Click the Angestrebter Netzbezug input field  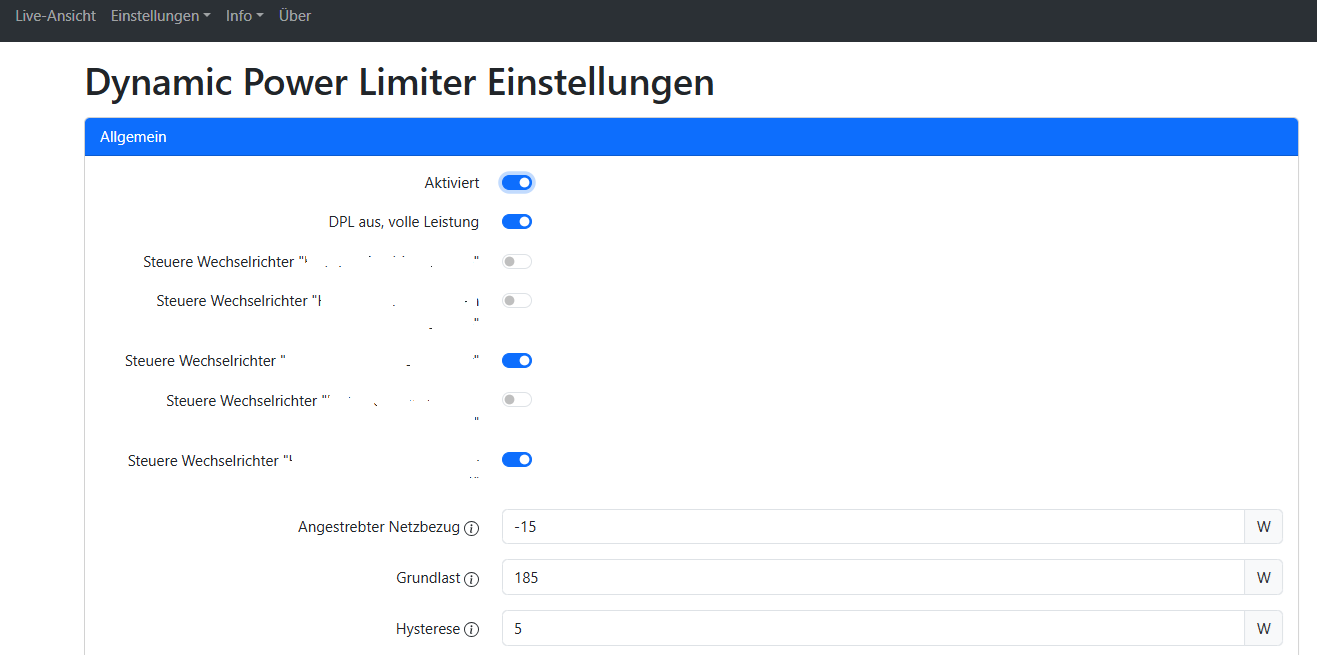872,527
